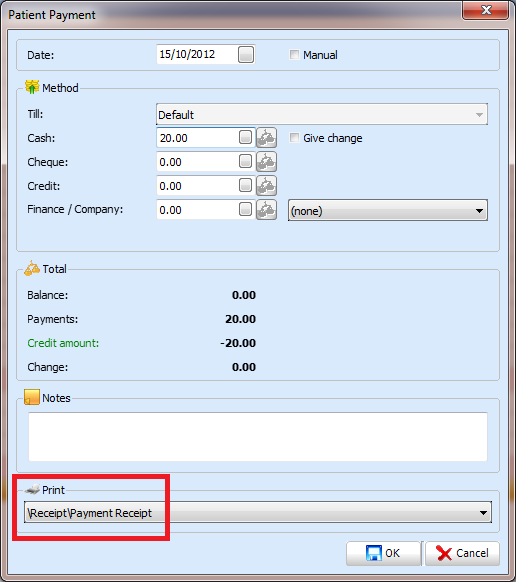Click into the Notes text area

tap(258, 437)
